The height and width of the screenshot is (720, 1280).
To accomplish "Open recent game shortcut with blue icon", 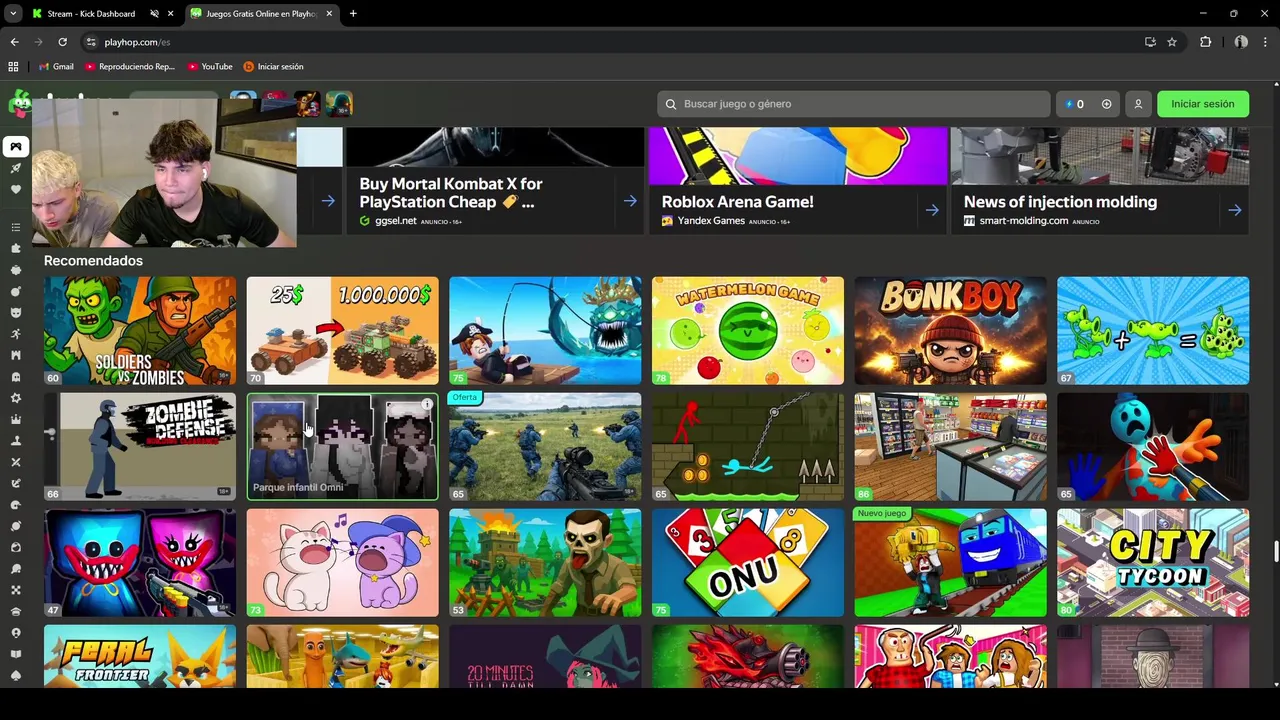I will (243, 103).
